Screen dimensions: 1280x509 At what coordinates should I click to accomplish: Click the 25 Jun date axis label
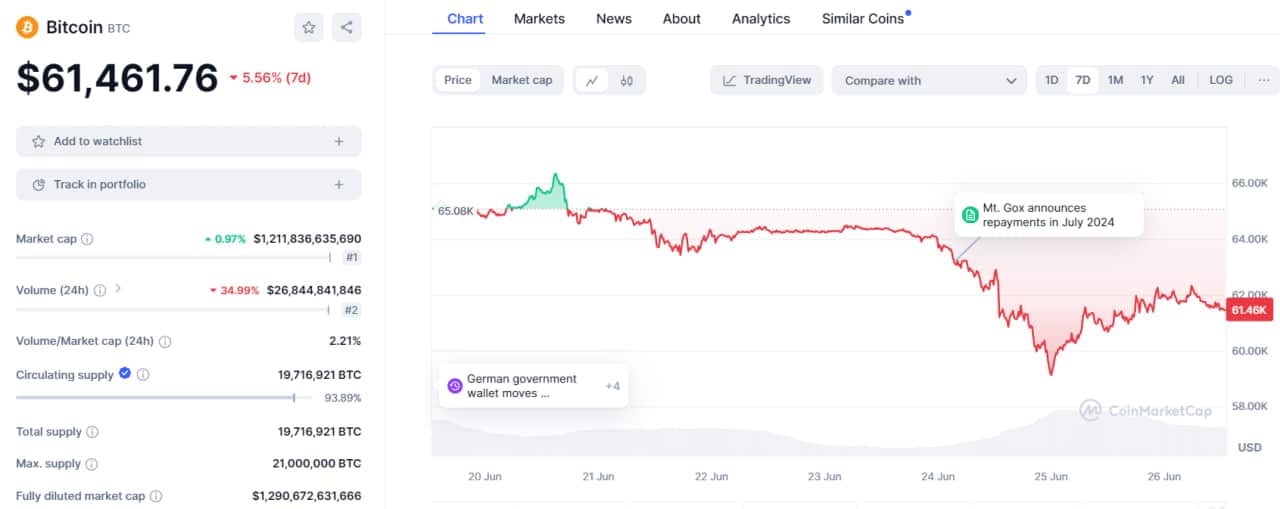coord(1051,477)
